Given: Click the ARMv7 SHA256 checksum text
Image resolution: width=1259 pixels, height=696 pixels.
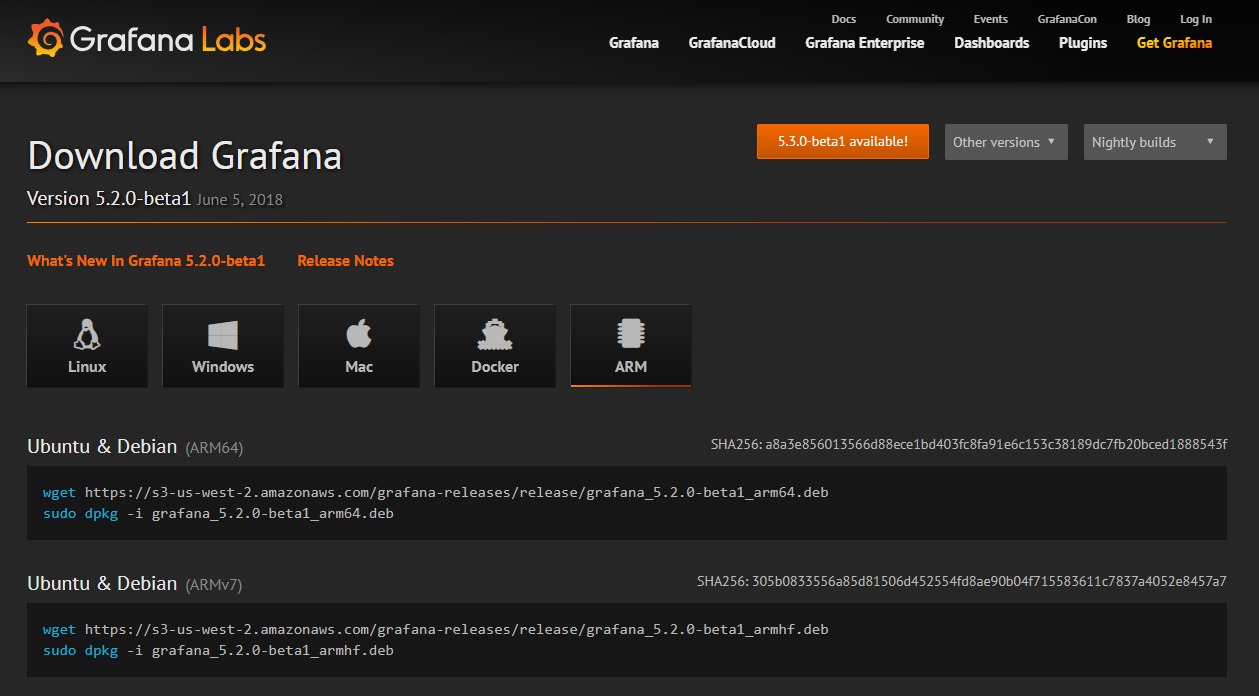Looking at the screenshot, I should [962, 581].
